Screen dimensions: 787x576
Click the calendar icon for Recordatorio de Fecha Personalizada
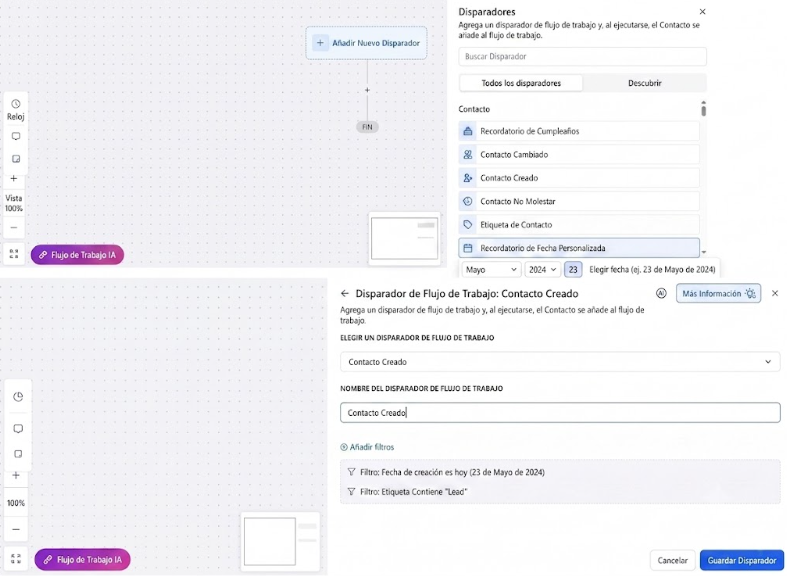(x=467, y=248)
